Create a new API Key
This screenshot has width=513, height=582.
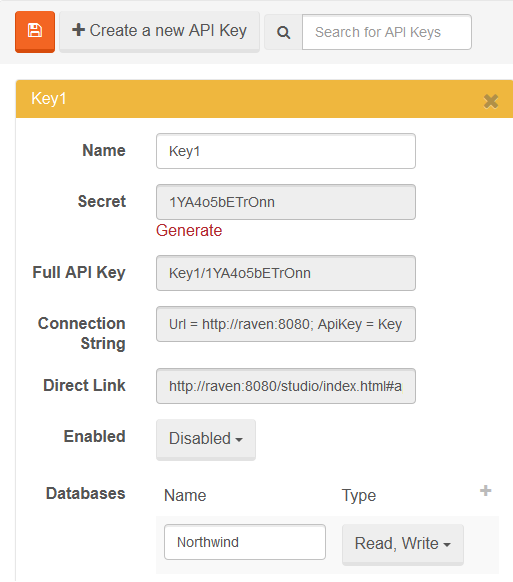[159, 31]
